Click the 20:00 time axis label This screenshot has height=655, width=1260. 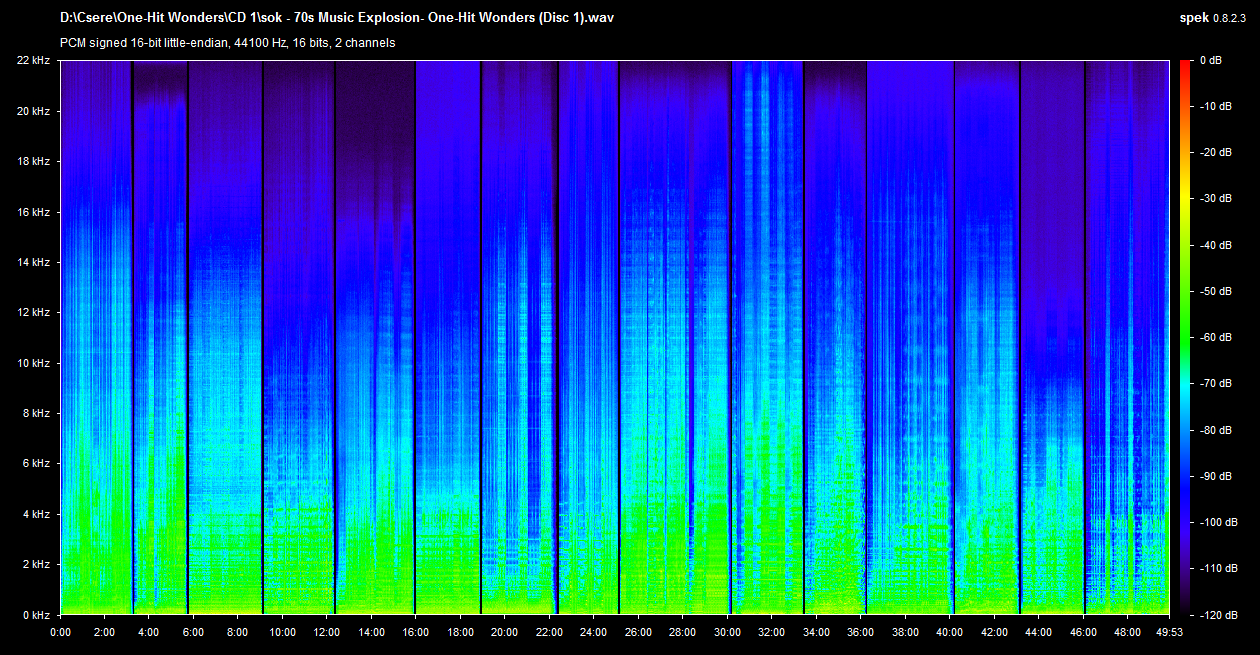[504, 632]
